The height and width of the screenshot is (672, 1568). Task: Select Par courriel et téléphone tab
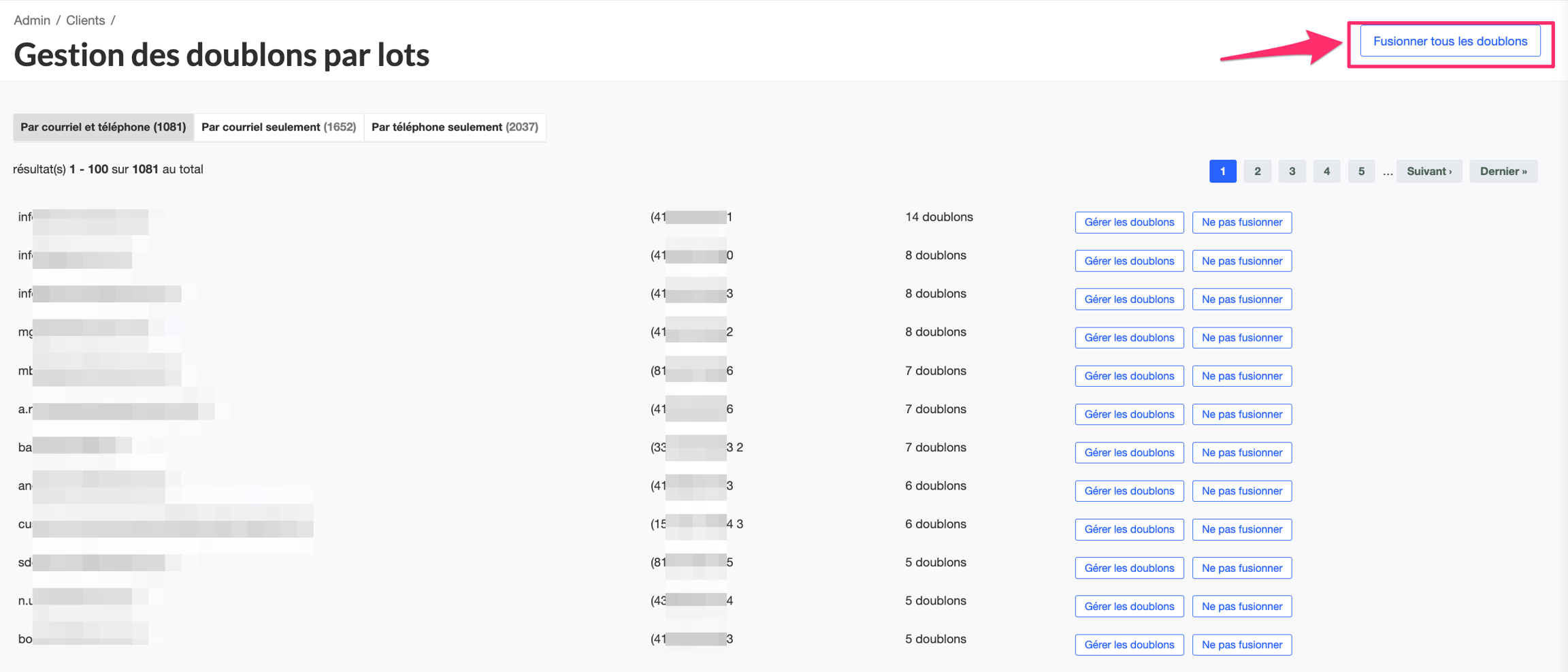pos(103,127)
